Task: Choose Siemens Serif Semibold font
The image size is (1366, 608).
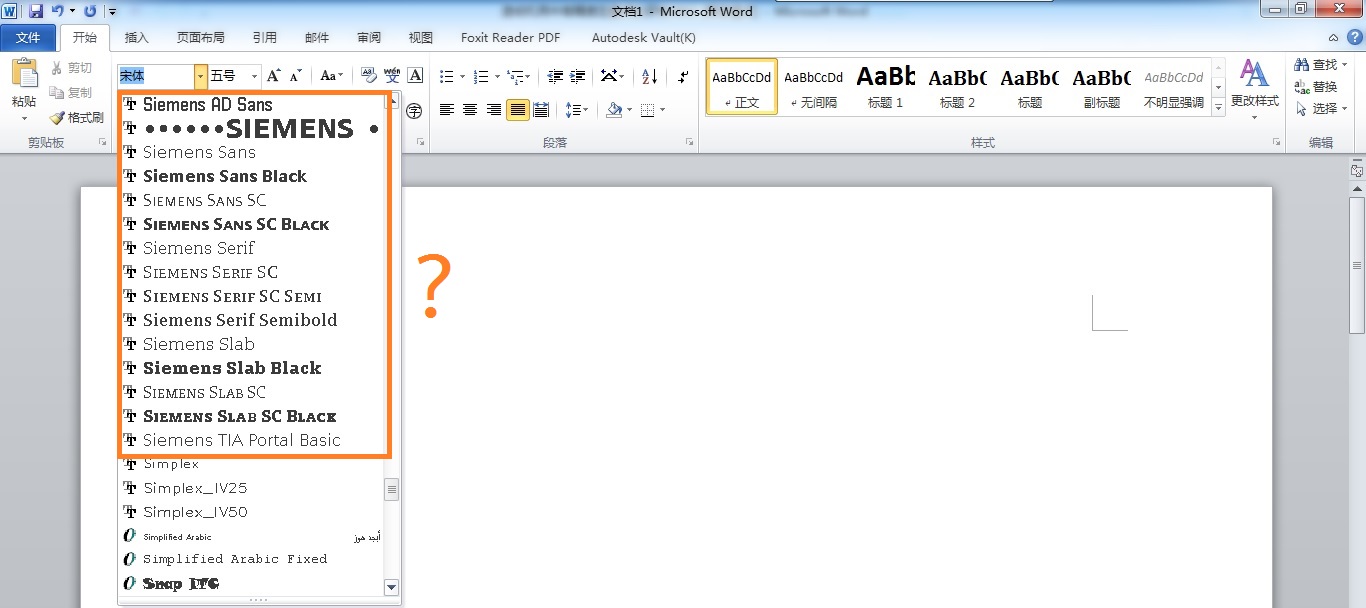Action: [x=252, y=320]
